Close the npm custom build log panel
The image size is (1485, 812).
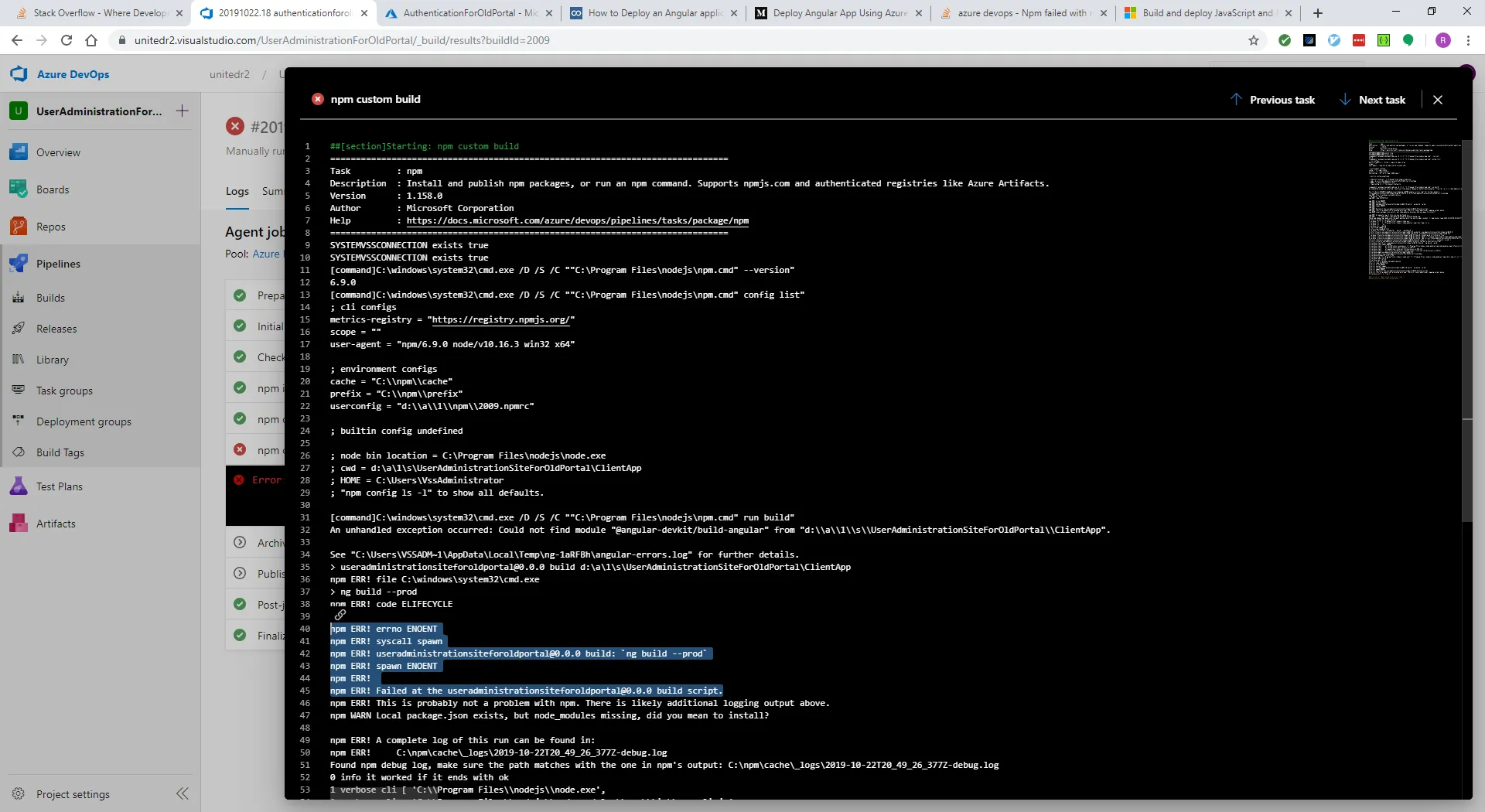(x=1438, y=100)
